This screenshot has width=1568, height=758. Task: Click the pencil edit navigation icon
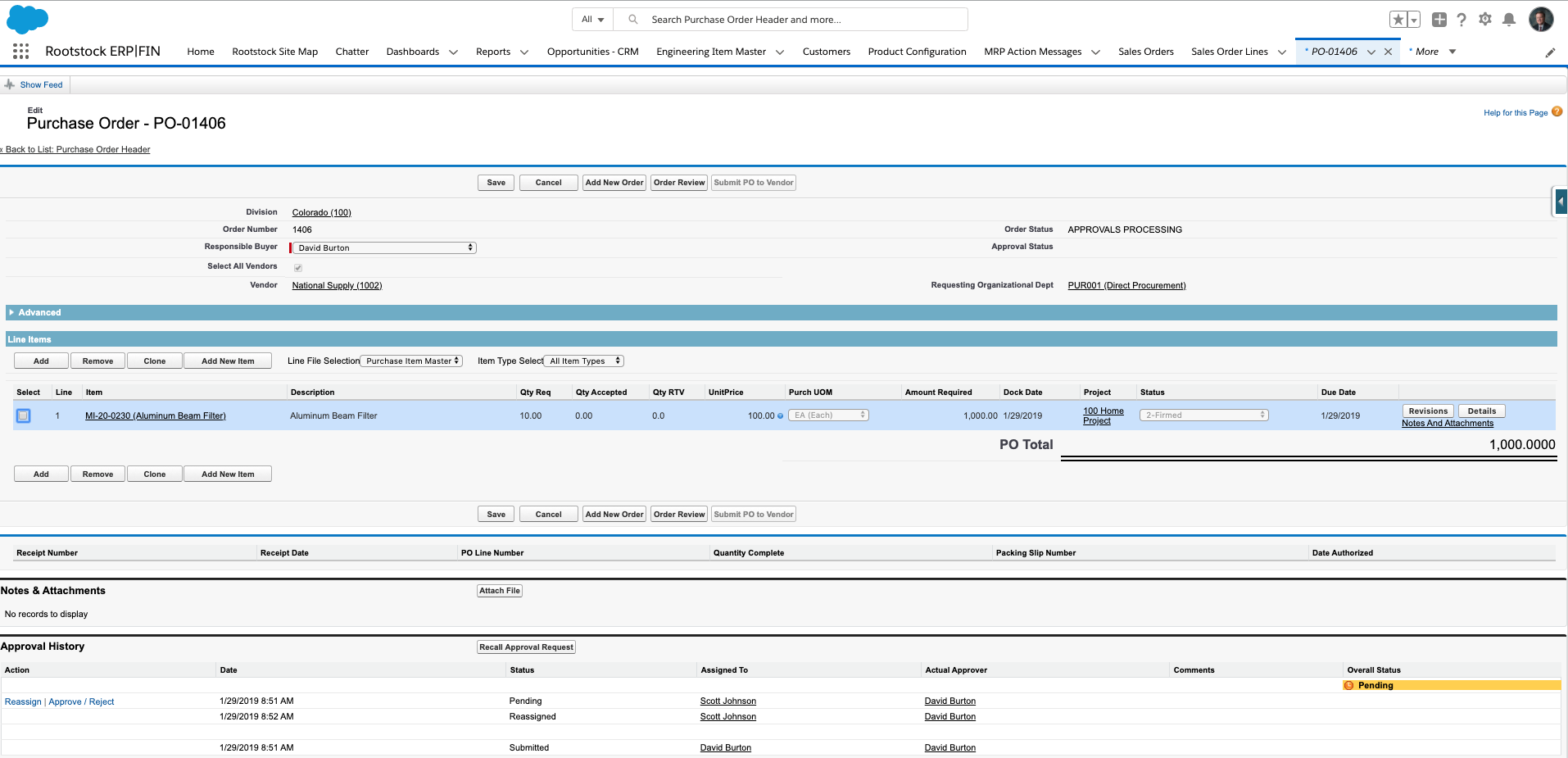coord(1550,52)
